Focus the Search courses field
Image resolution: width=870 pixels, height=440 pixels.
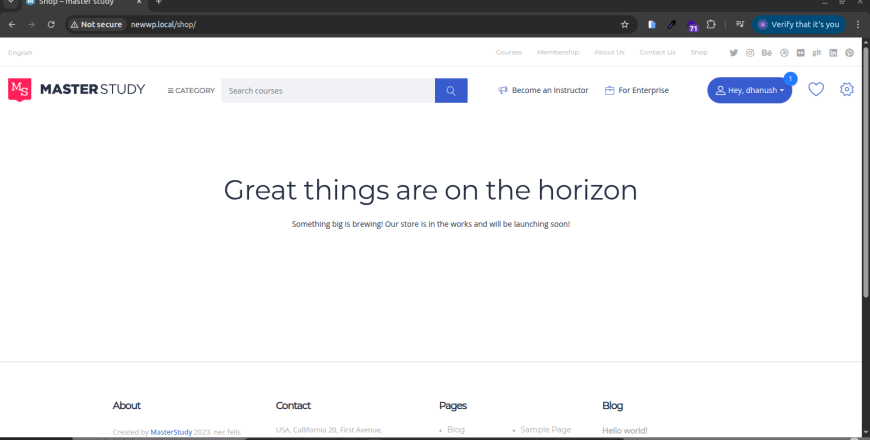pyautogui.click(x=328, y=90)
